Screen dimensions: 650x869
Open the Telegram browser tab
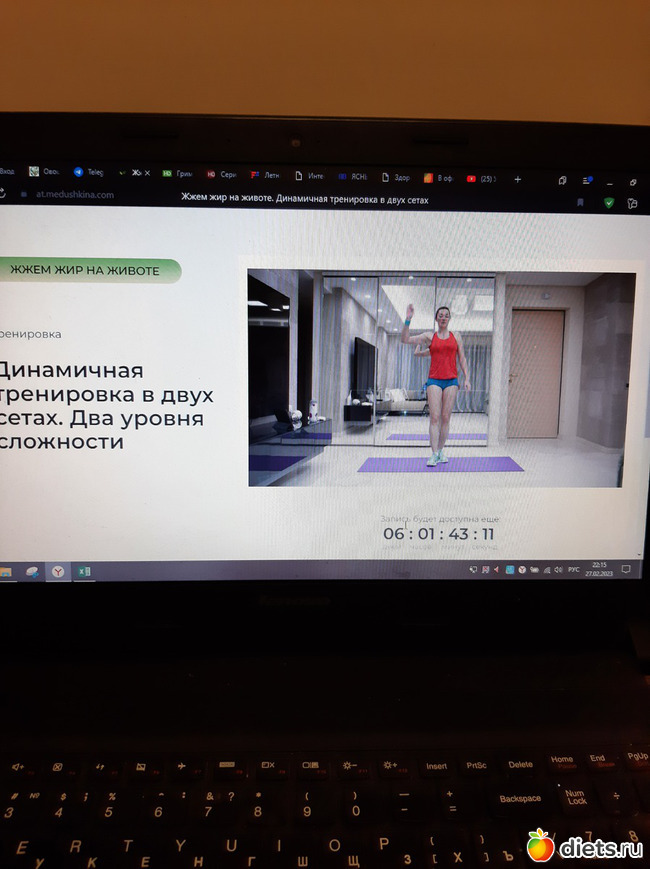tap(88, 172)
